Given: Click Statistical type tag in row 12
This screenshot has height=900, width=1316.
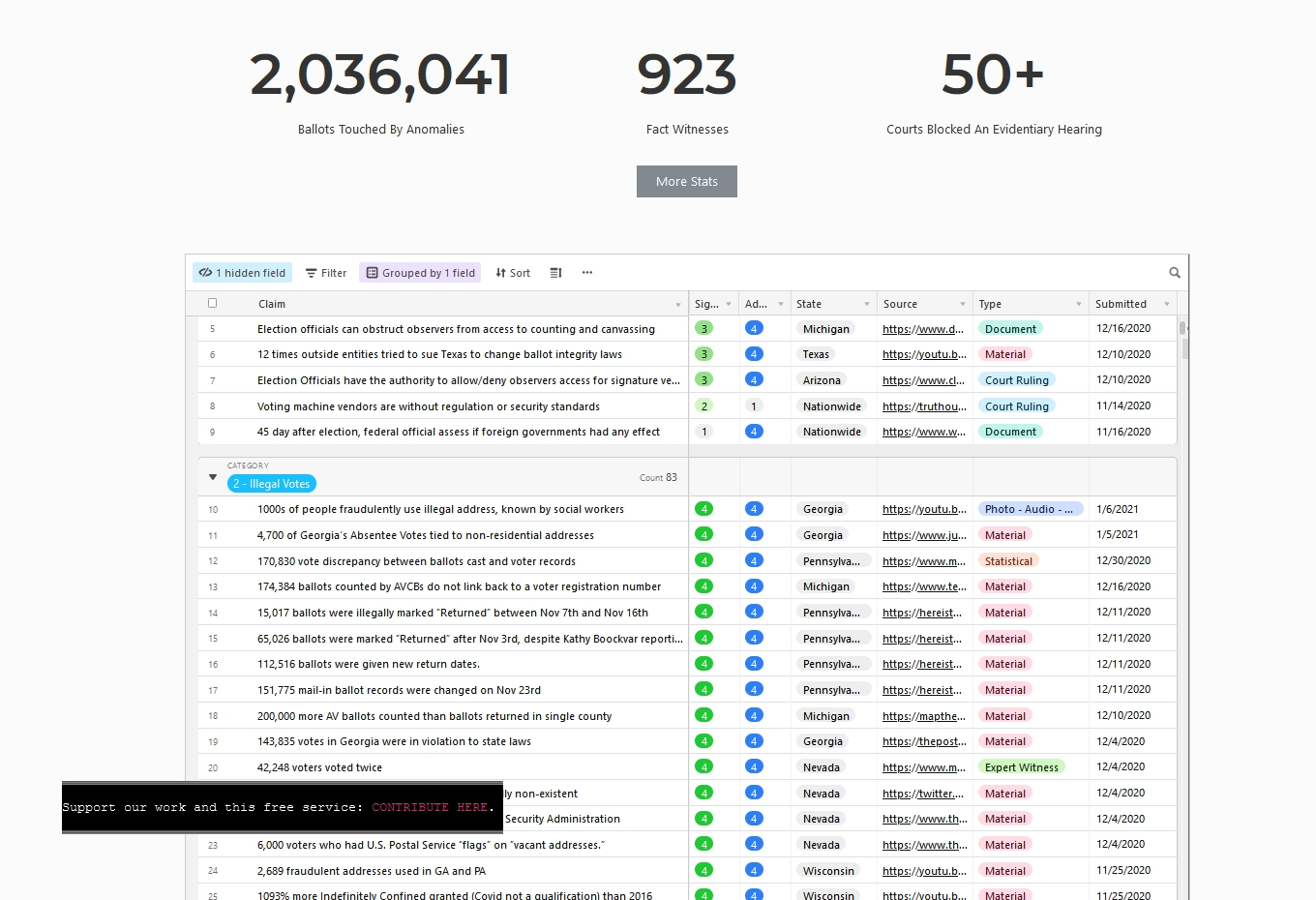Looking at the screenshot, I should click(1008, 561).
